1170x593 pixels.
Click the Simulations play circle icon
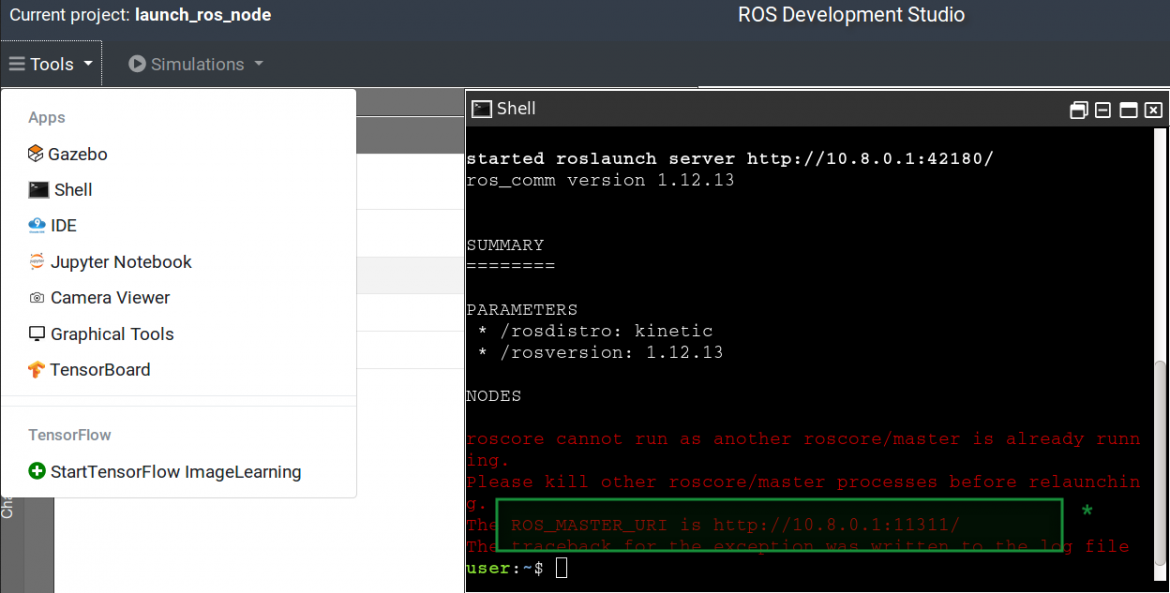coord(137,64)
